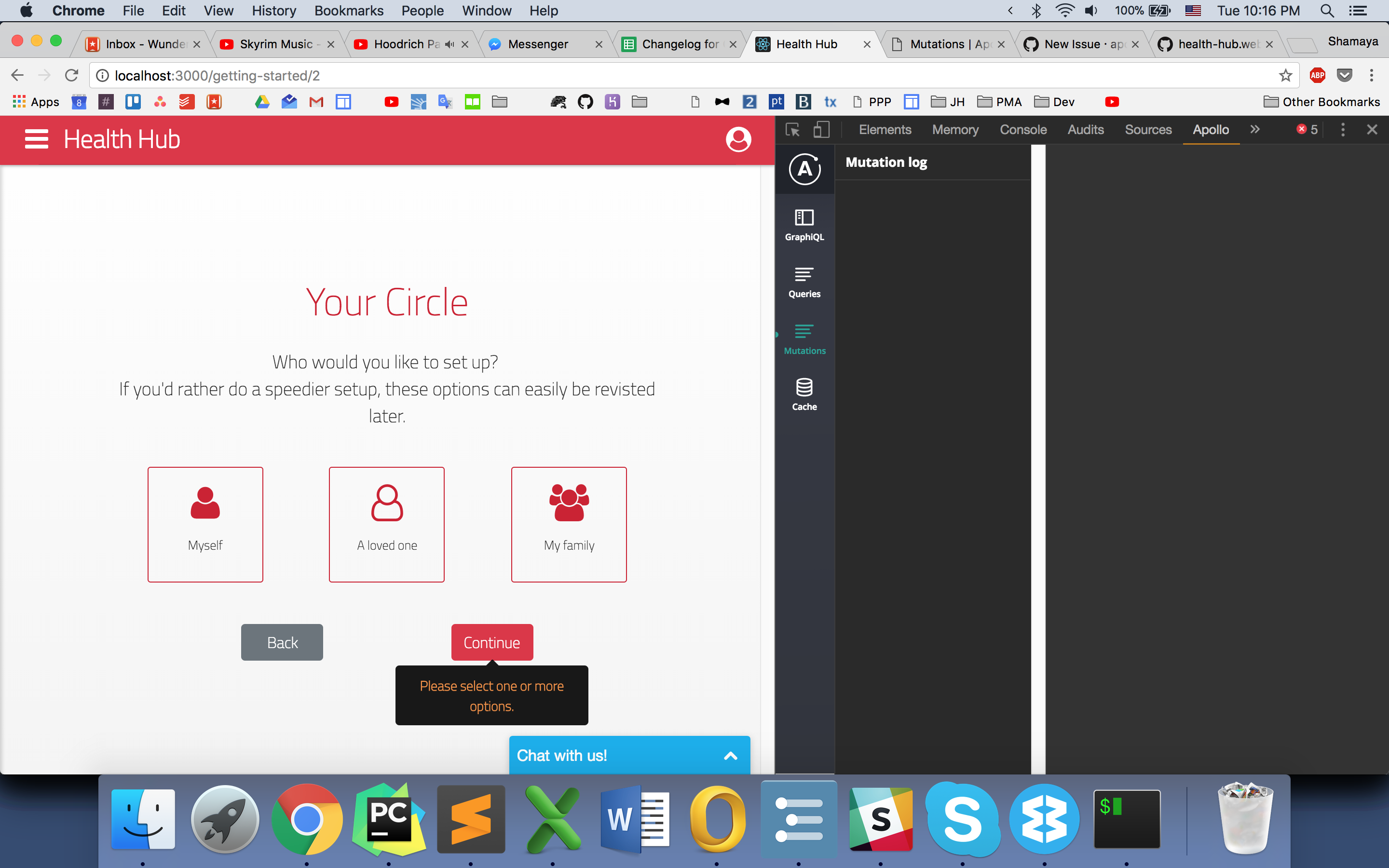Open the History menu in the menu bar
Image resolution: width=1389 pixels, height=868 pixels.
tap(274, 11)
